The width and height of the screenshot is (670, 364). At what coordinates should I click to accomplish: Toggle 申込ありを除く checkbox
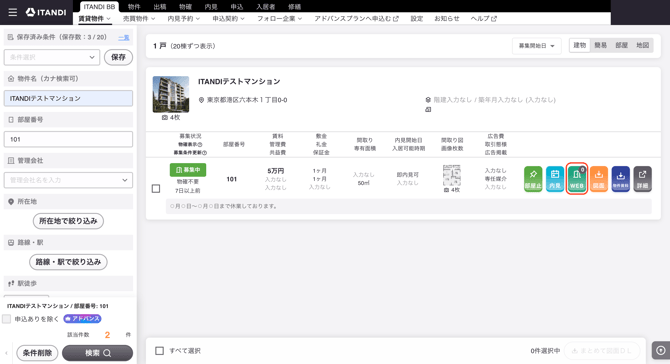click(x=6, y=319)
